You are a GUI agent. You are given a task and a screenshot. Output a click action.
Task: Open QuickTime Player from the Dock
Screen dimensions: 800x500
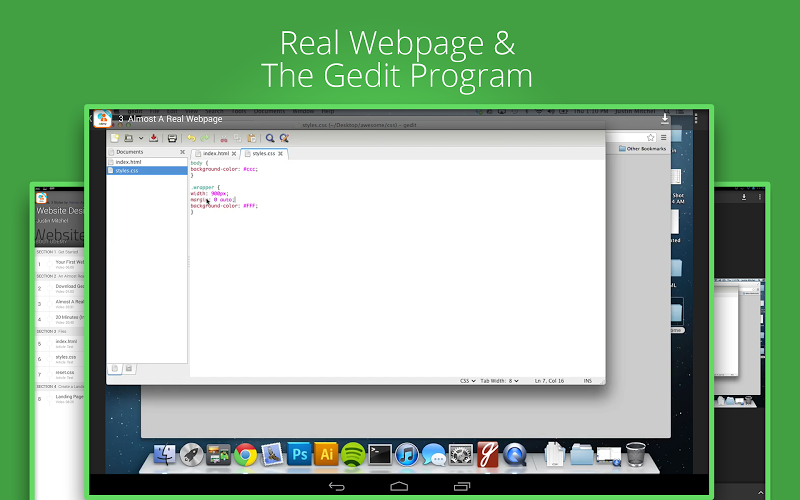515,454
